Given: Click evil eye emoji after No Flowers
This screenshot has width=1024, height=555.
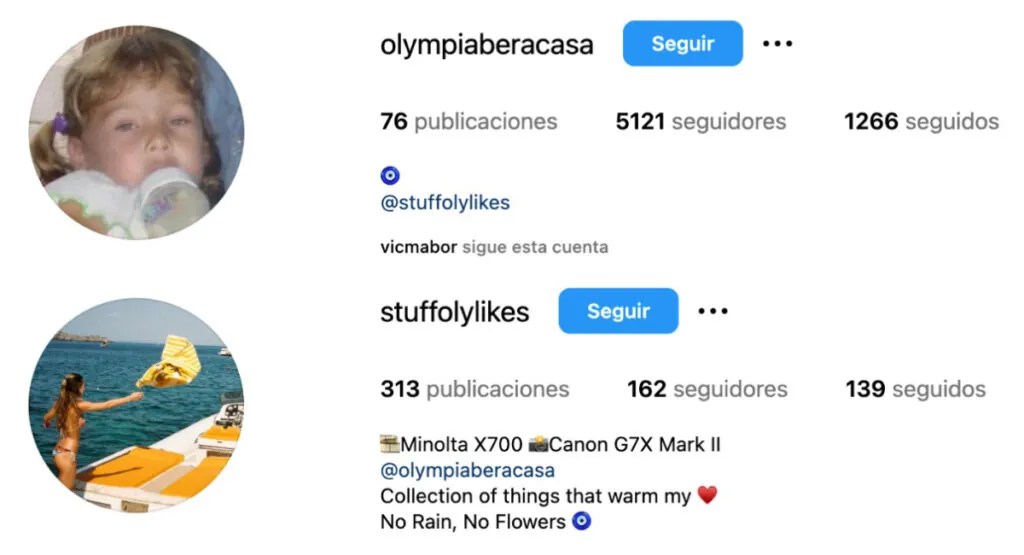Looking at the screenshot, I should click(581, 521).
